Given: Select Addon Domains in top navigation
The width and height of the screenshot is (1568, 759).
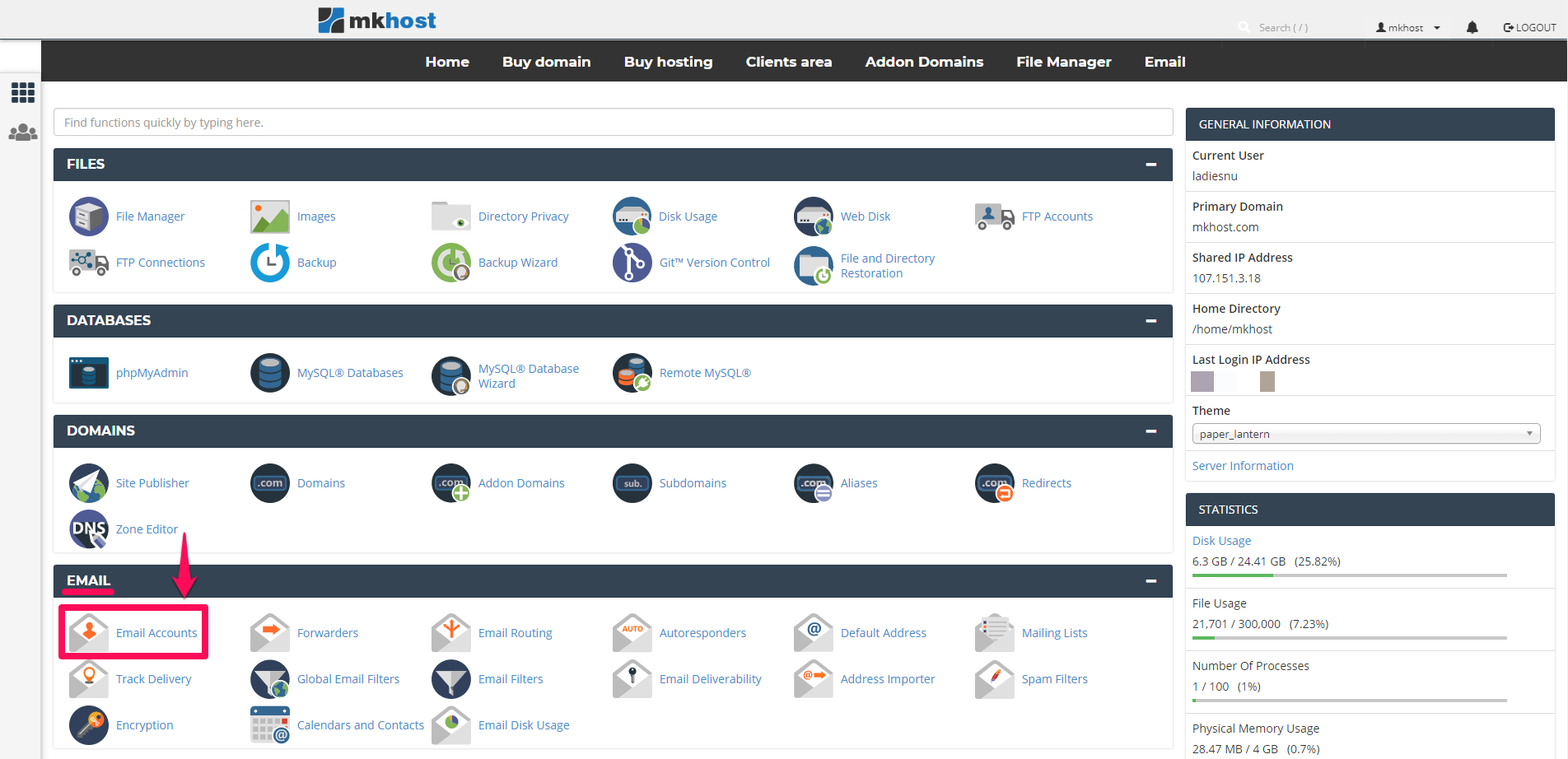Looking at the screenshot, I should [924, 62].
